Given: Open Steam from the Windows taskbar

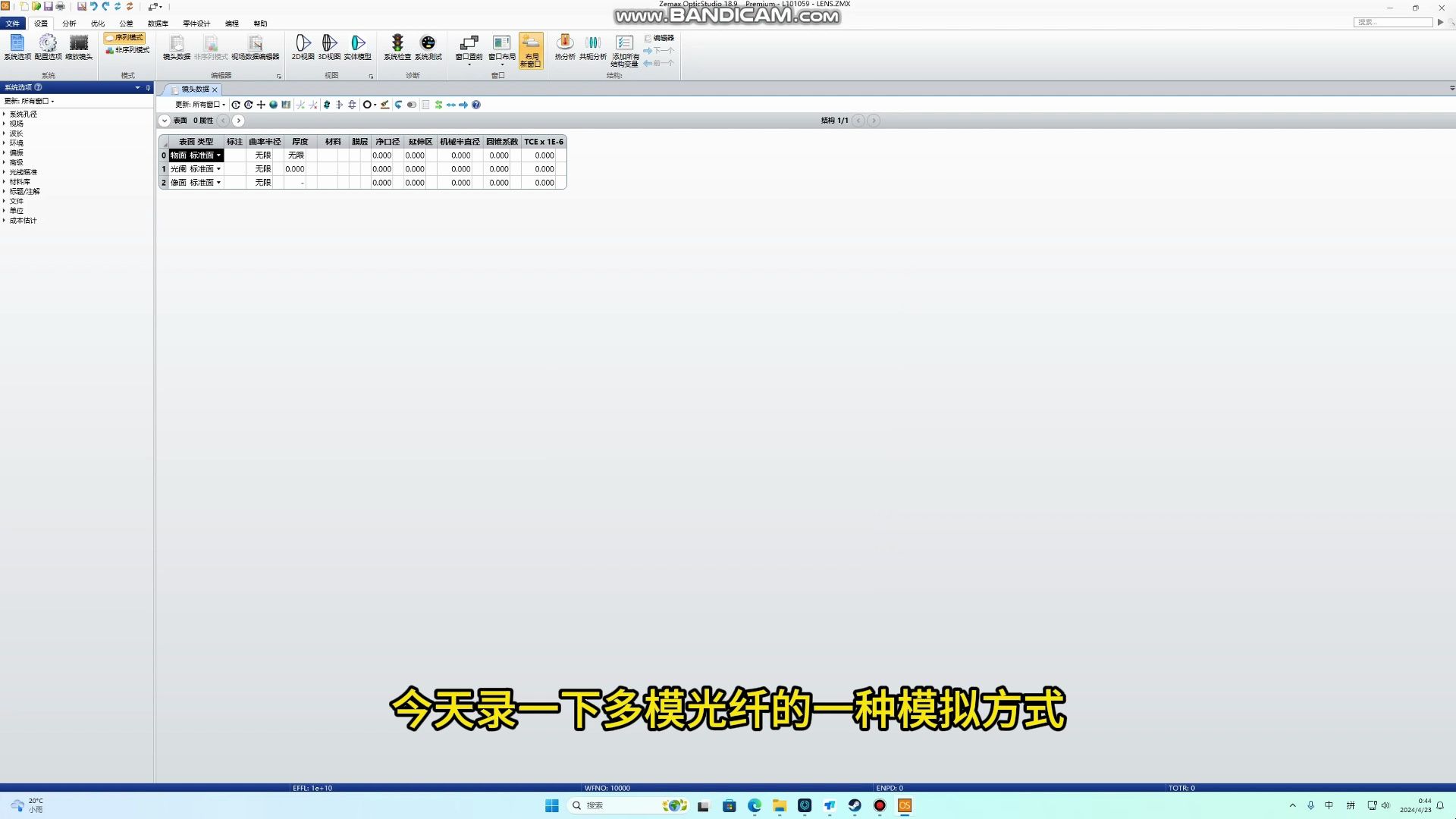Looking at the screenshot, I should pos(855,805).
